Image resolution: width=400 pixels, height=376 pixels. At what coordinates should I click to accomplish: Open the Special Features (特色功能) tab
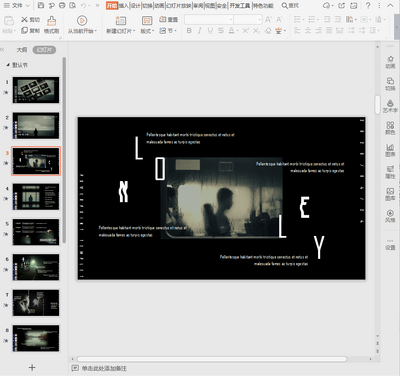tap(263, 6)
